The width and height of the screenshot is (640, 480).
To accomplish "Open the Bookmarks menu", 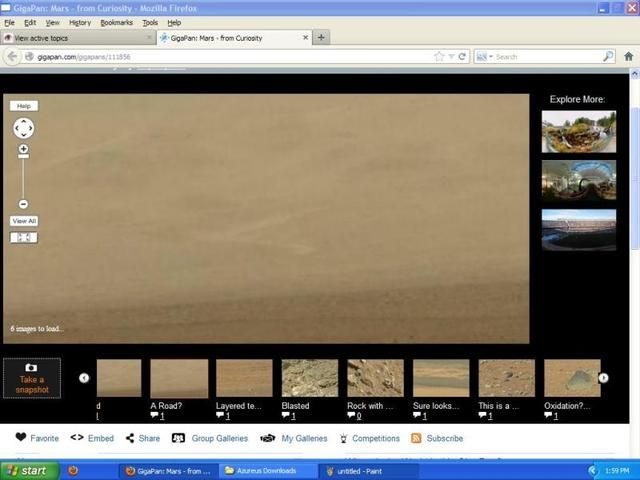I will point(116,23).
